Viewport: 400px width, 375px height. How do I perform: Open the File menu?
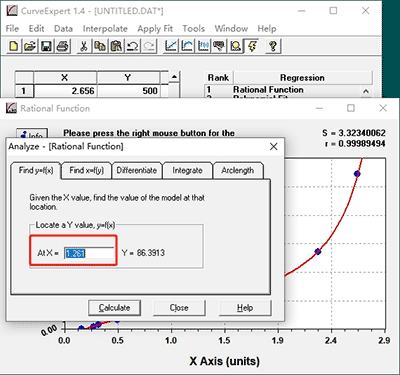tap(12, 29)
